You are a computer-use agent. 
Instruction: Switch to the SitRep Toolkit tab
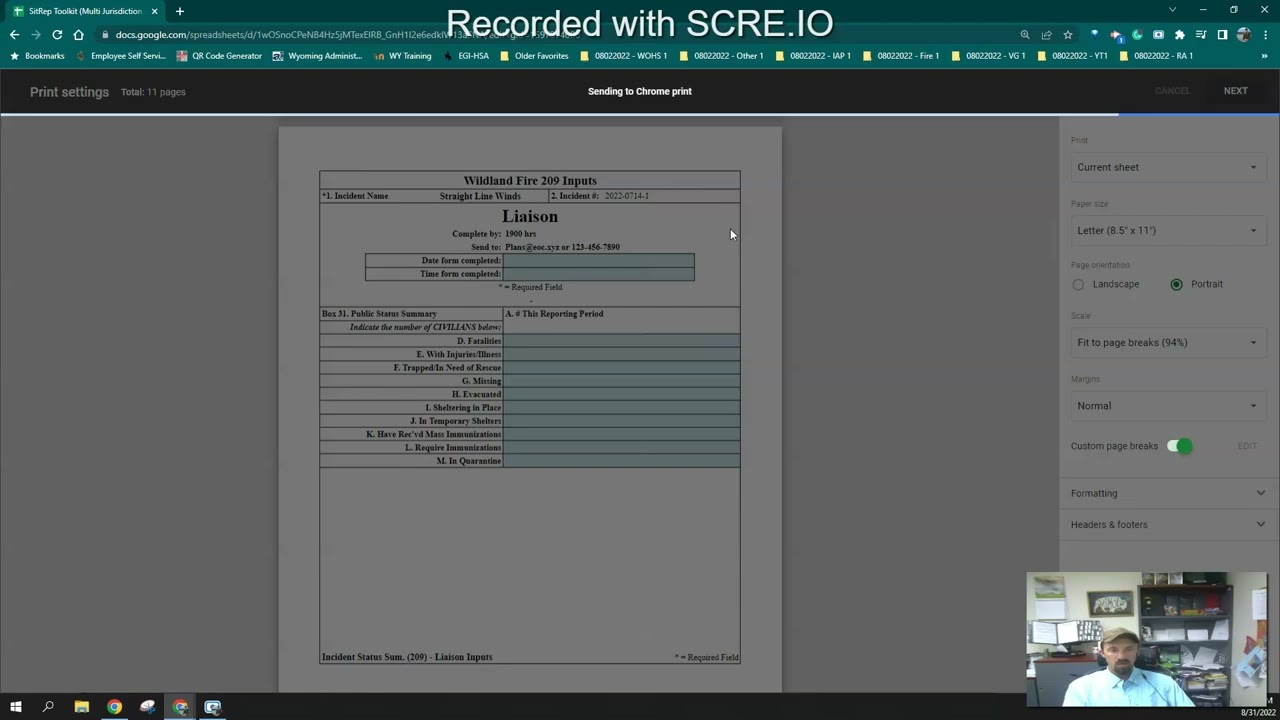[85, 11]
